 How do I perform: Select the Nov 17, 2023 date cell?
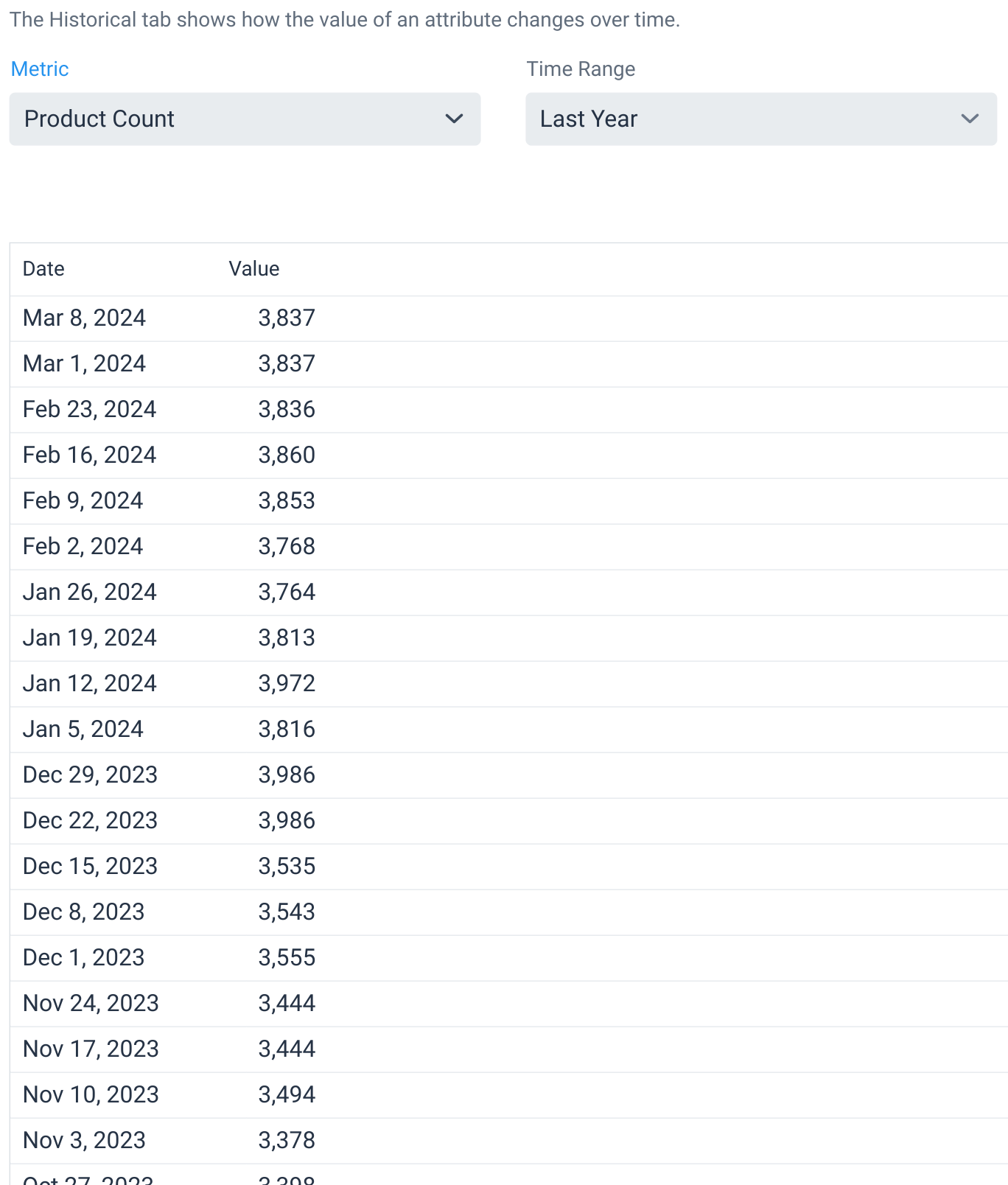pos(91,1049)
